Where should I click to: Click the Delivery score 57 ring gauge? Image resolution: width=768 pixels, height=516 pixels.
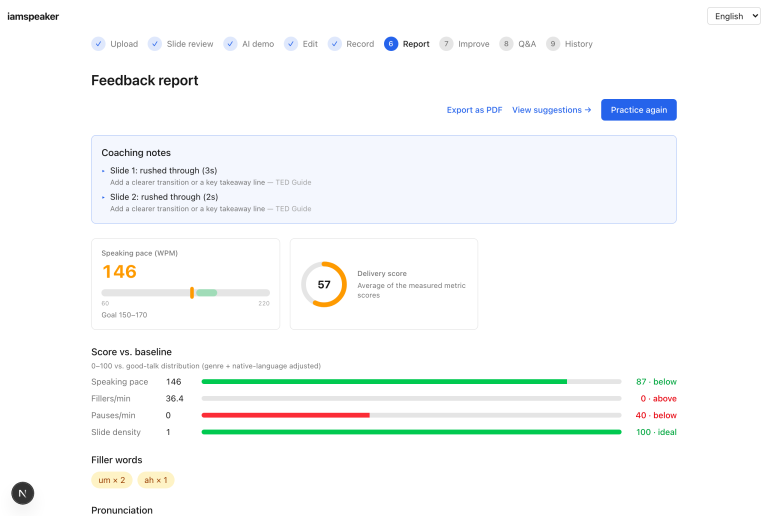[324, 284]
